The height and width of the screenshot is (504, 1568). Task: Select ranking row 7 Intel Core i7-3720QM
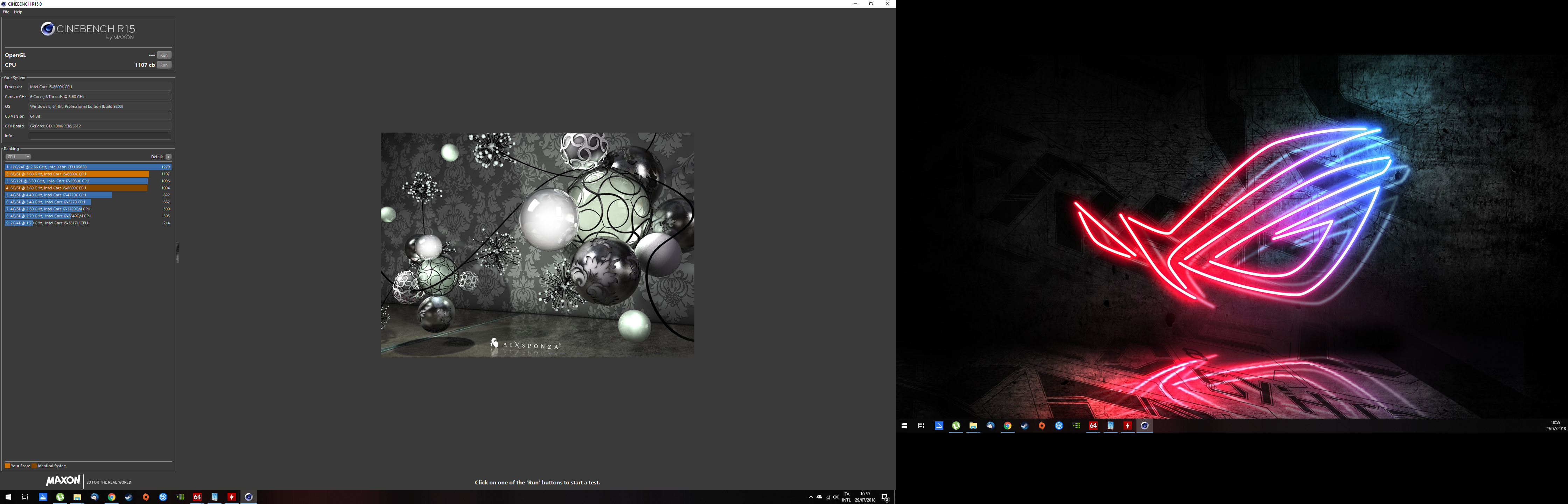point(88,209)
